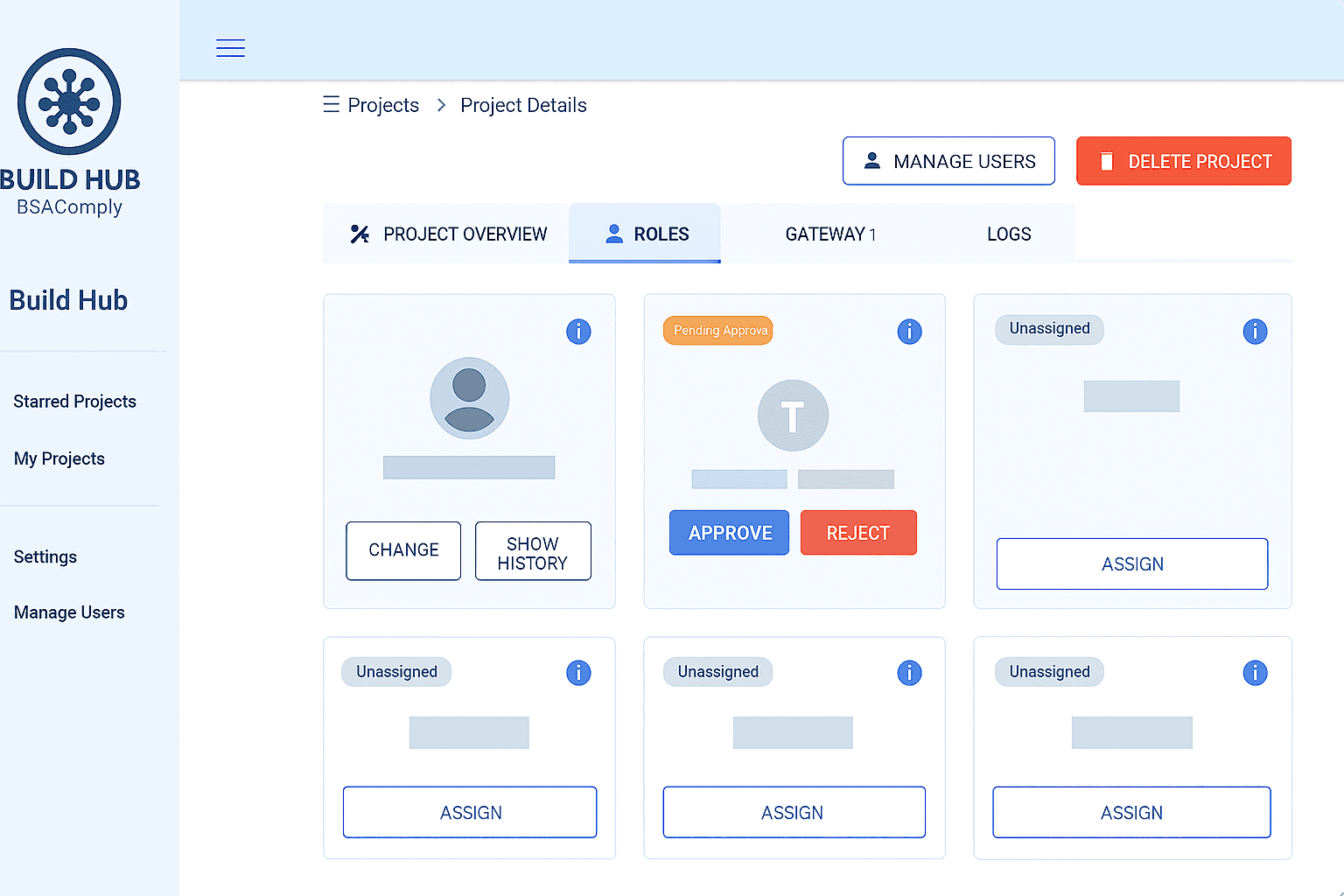Image resolution: width=1344 pixels, height=896 pixels.
Task: Select the Logs tab
Action: pos(1009,234)
